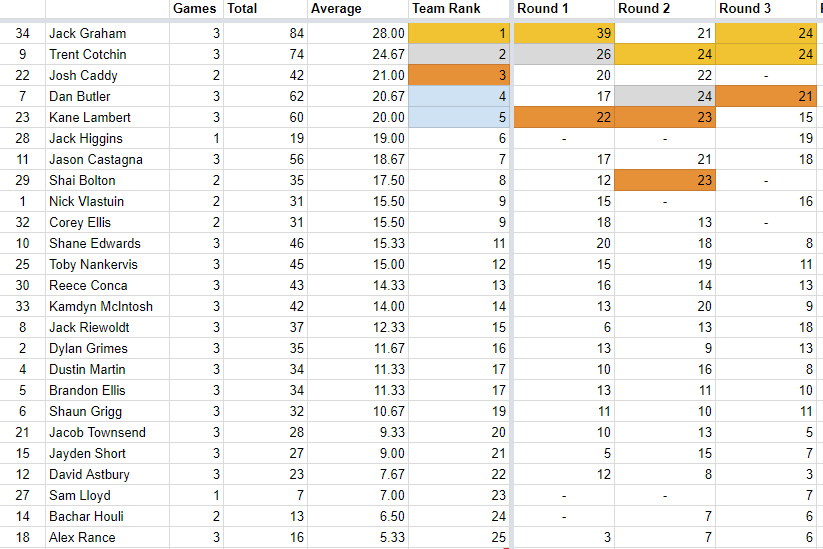Screen dimensions: 823x549
Task: Select the Games column header
Action: pyautogui.click(x=195, y=9)
